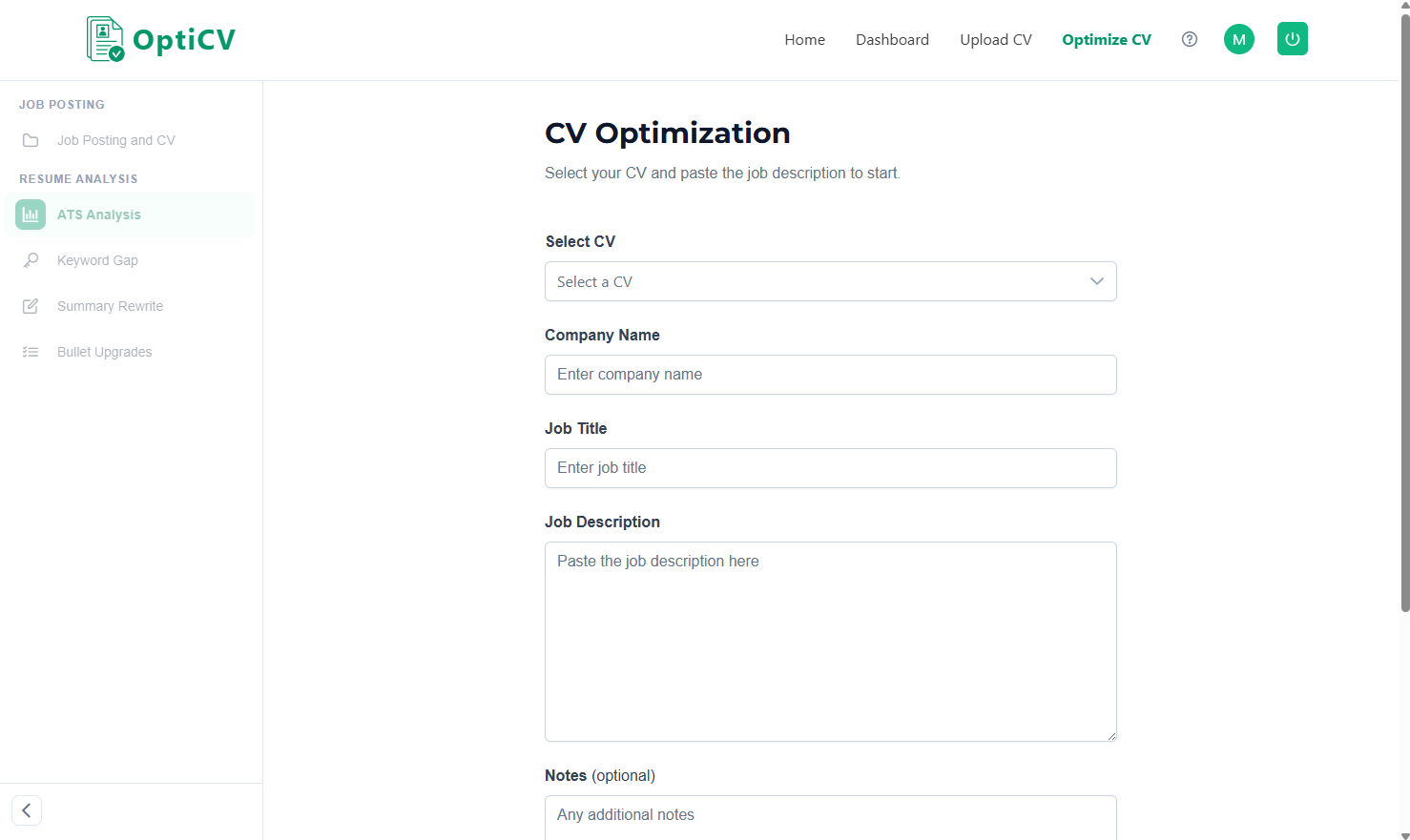Click the 'Select your CV and paste' subtitle
Screen dimensions: 1410x840
pyautogui.click(x=722, y=173)
